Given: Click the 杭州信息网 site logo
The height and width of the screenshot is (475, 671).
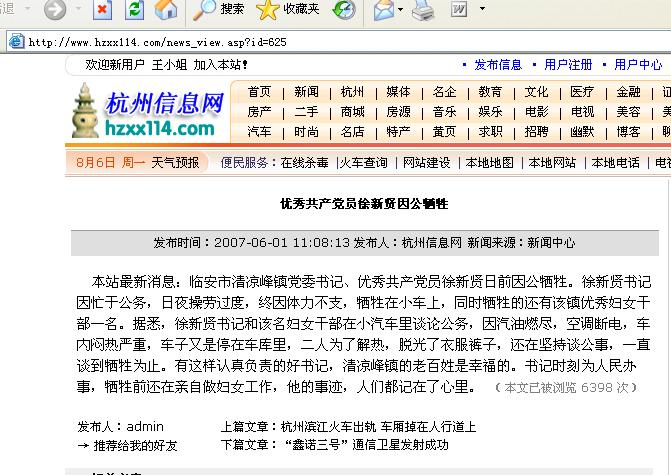Looking at the screenshot, I should tap(149, 112).
